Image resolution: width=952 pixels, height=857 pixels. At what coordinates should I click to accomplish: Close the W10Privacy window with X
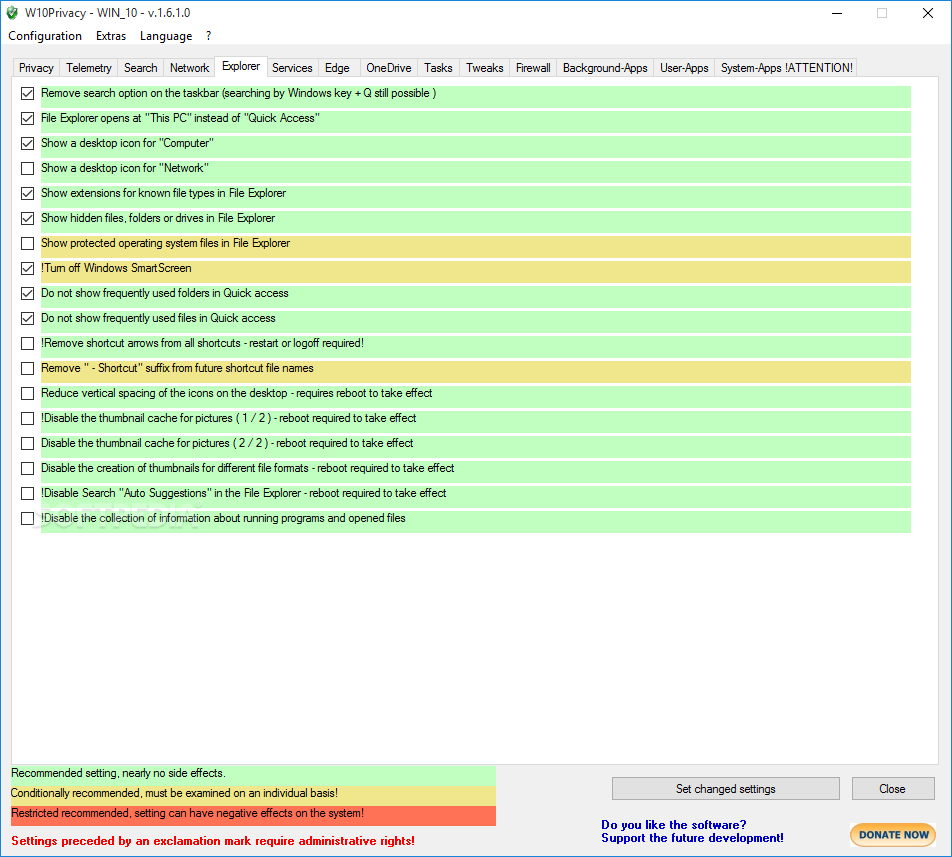click(x=928, y=13)
